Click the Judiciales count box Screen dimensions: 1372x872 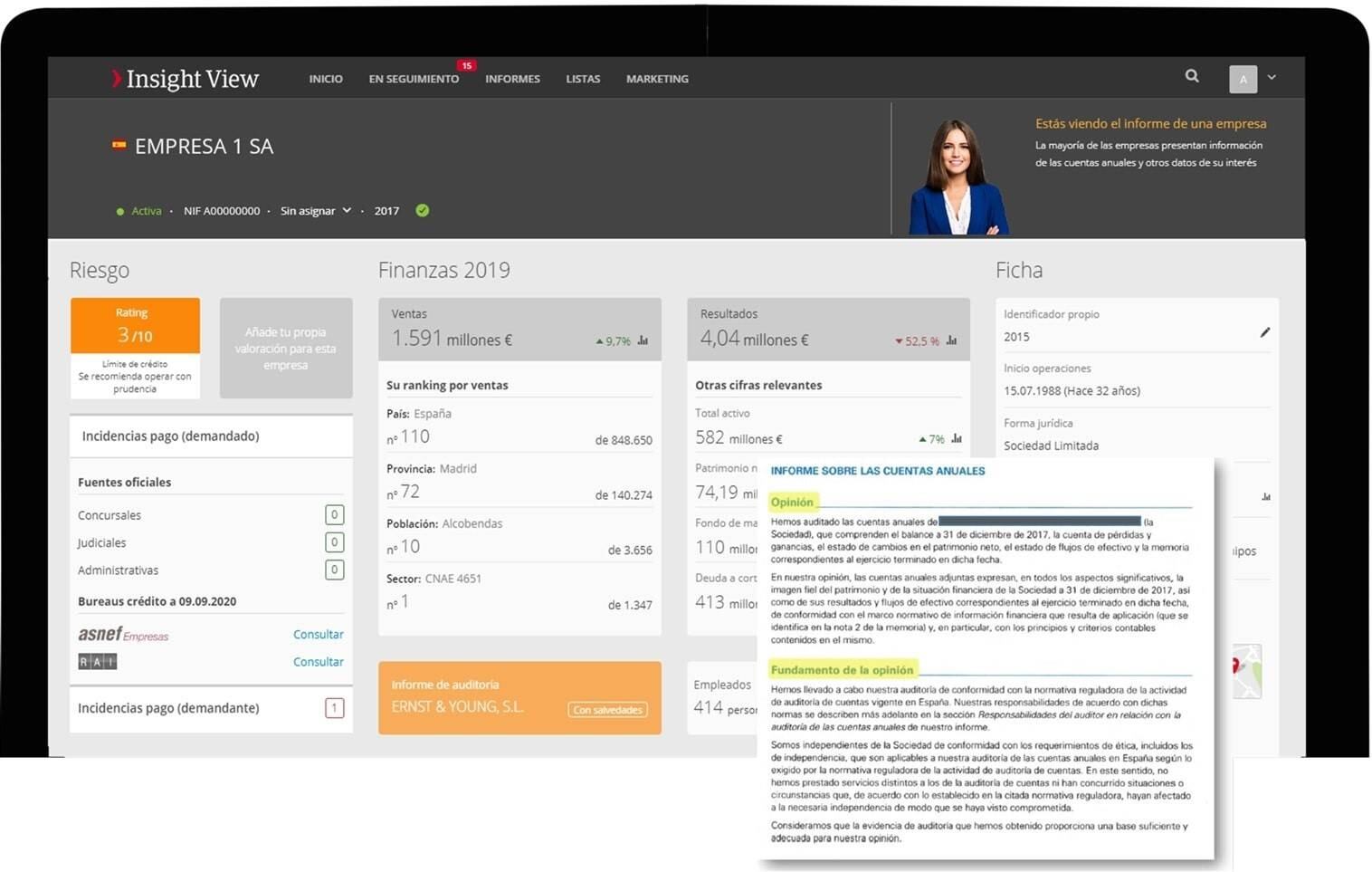click(334, 542)
